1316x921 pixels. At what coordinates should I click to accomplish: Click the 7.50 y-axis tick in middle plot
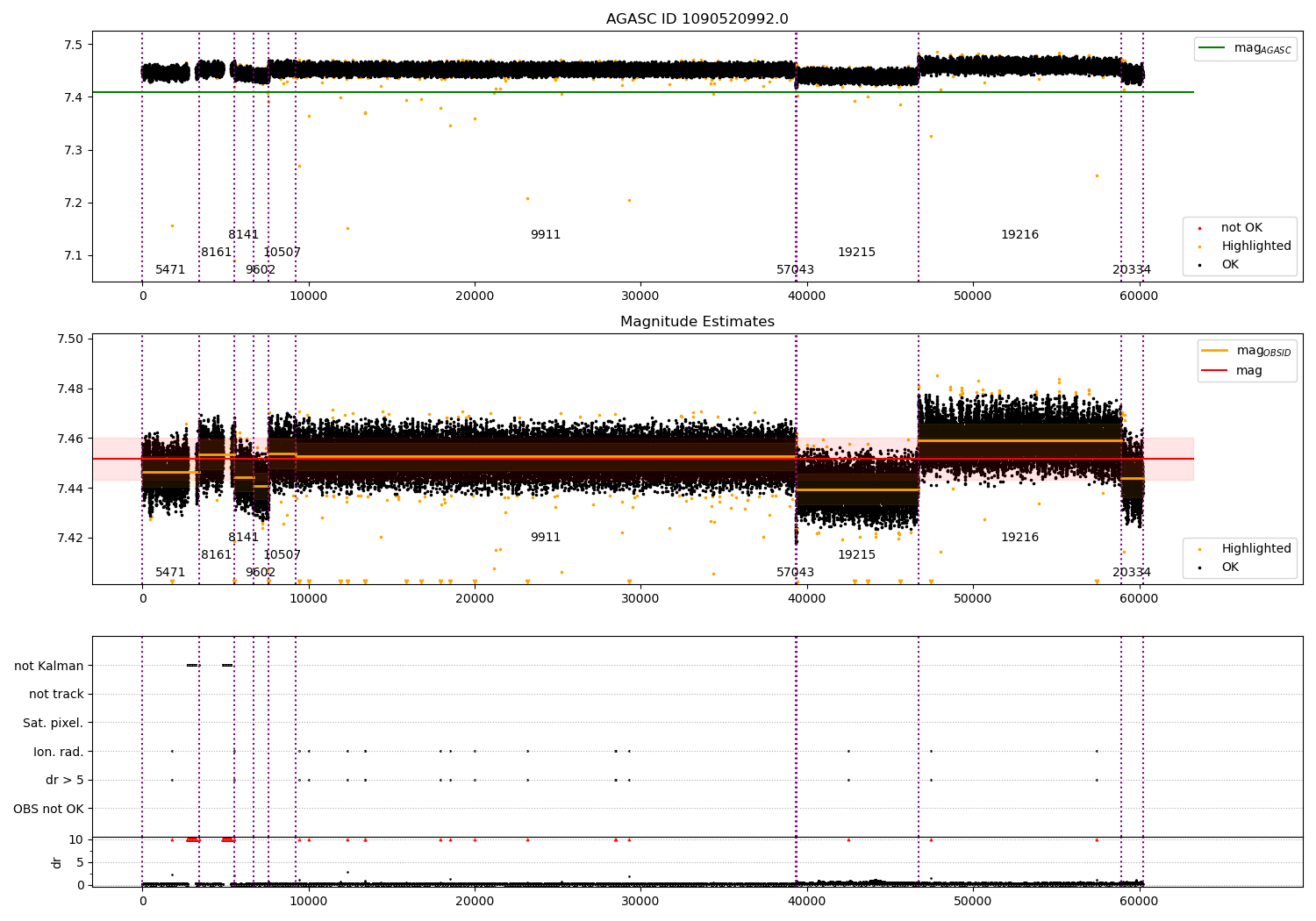click(71, 339)
